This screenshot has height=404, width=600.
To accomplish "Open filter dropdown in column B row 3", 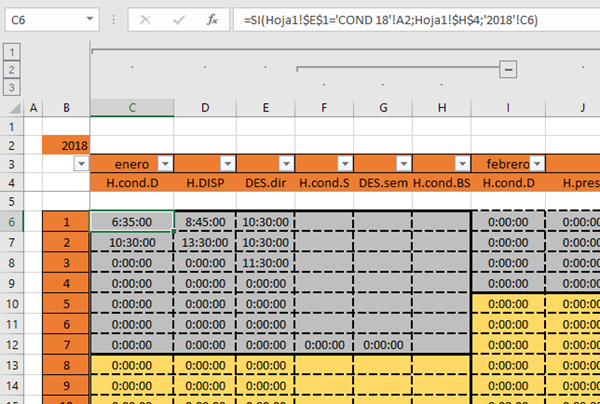I will coord(81,164).
